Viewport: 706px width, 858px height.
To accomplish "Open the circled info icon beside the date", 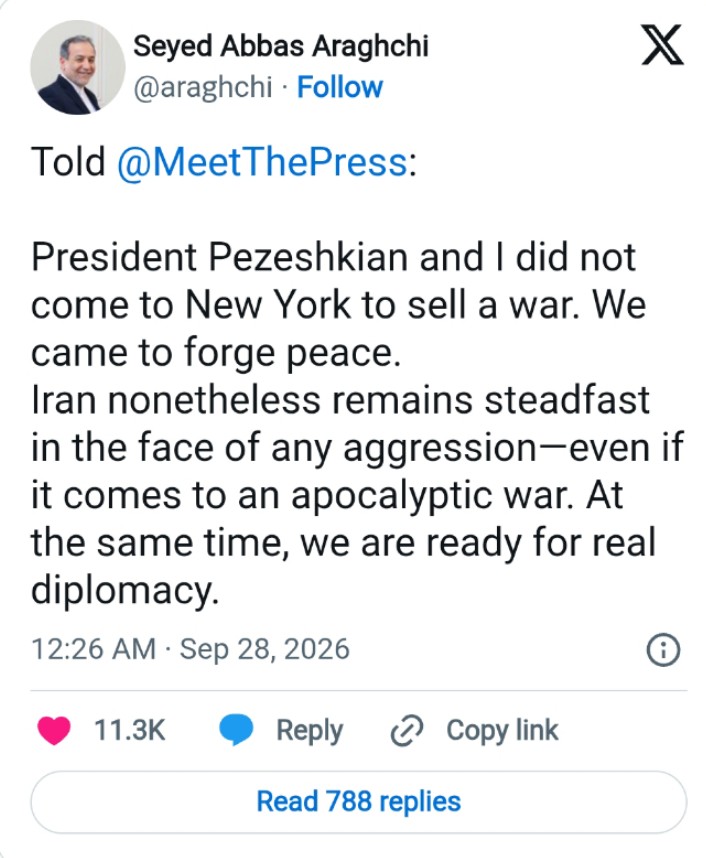I will (663, 650).
